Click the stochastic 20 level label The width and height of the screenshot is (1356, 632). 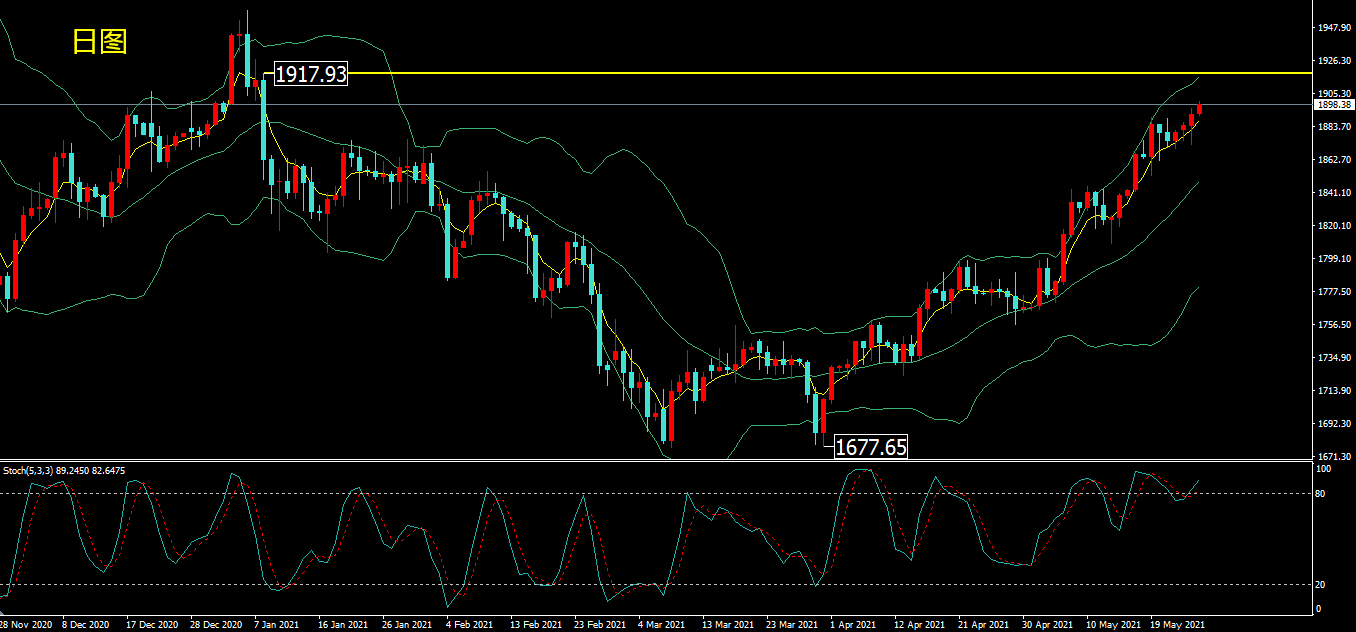[1321, 586]
